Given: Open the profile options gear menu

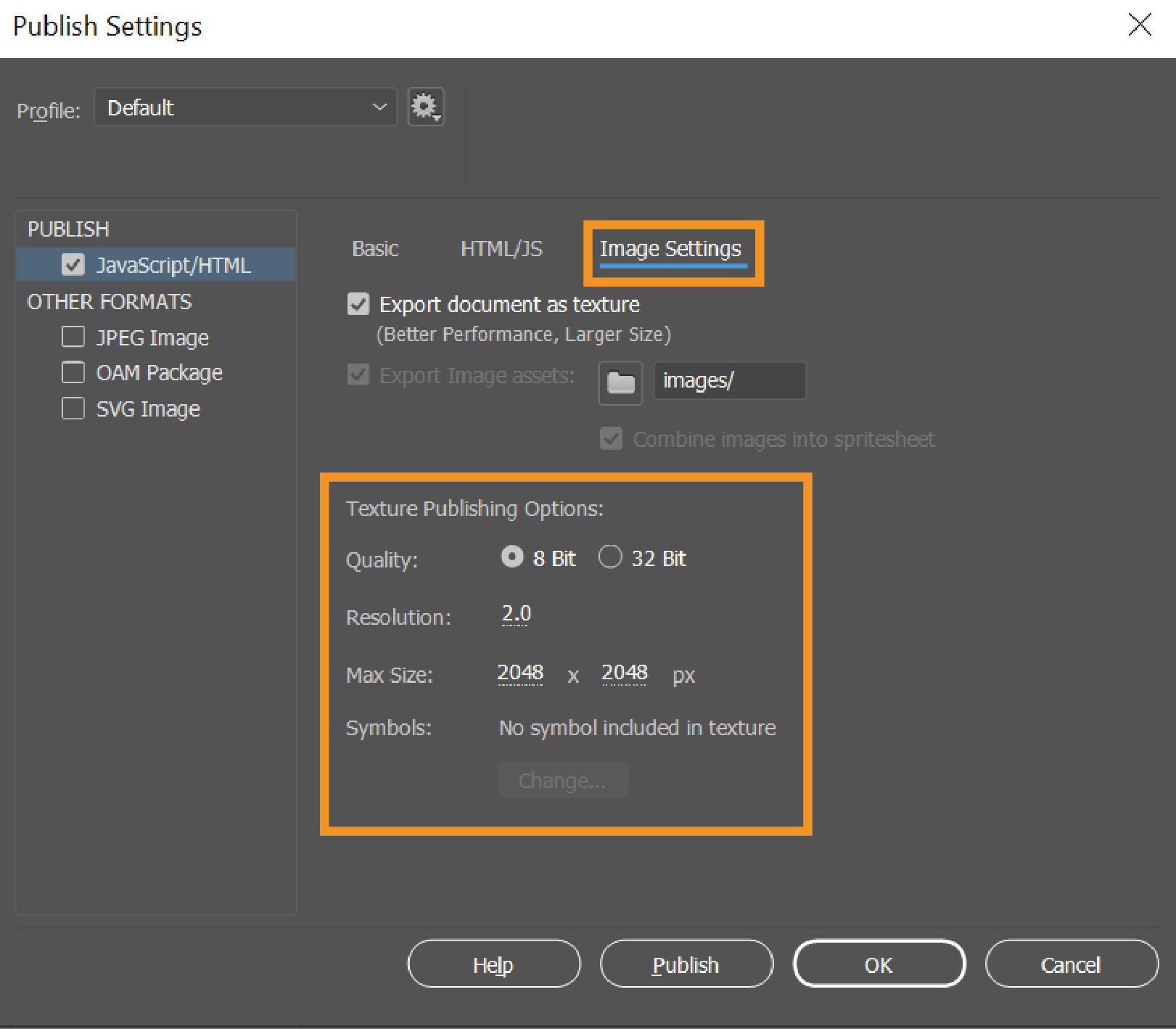Looking at the screenshot, I should [425, 106].
